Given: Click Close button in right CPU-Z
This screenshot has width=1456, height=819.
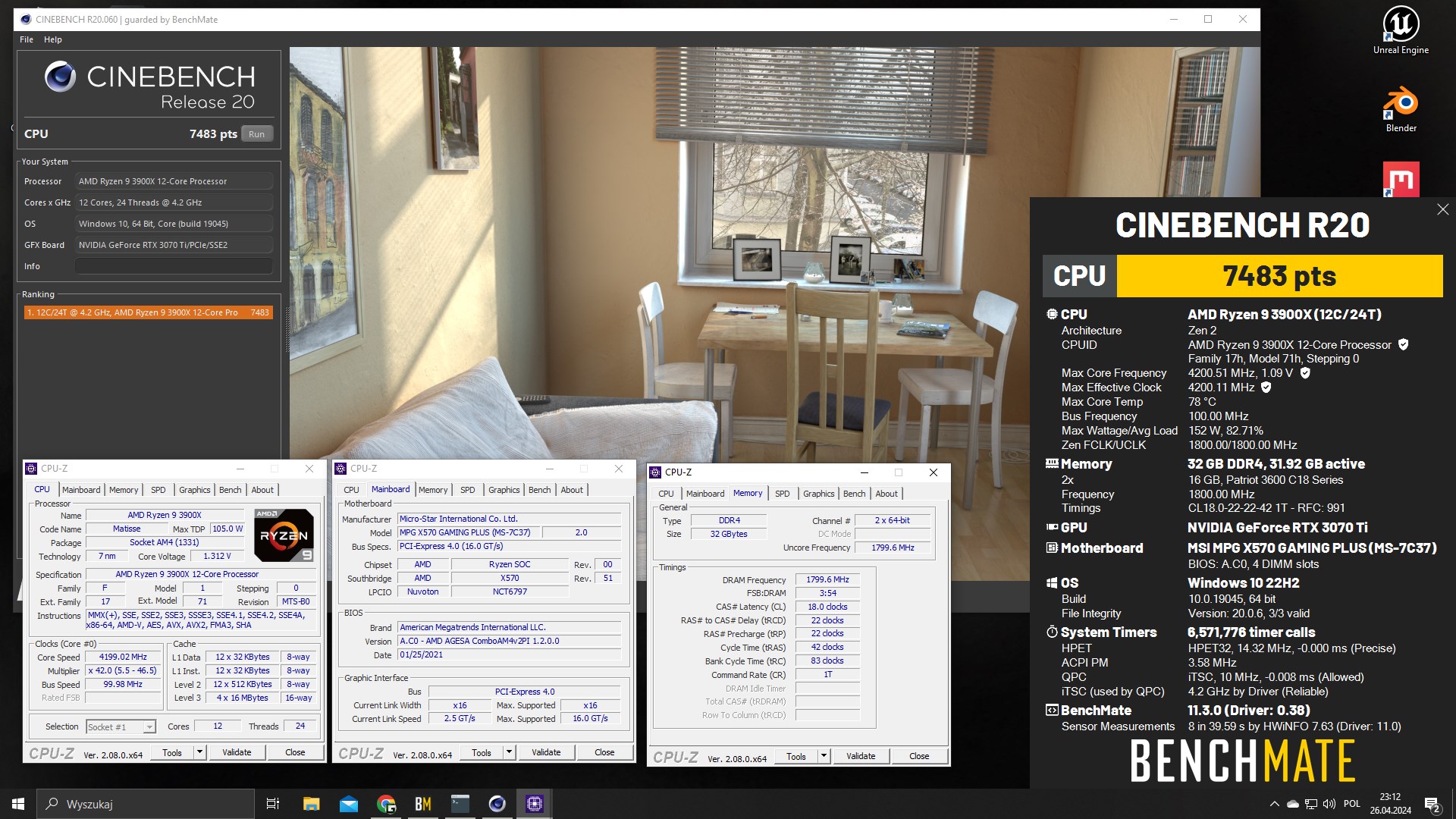Looking at the screenshot, I should click(x=919, y=756).
